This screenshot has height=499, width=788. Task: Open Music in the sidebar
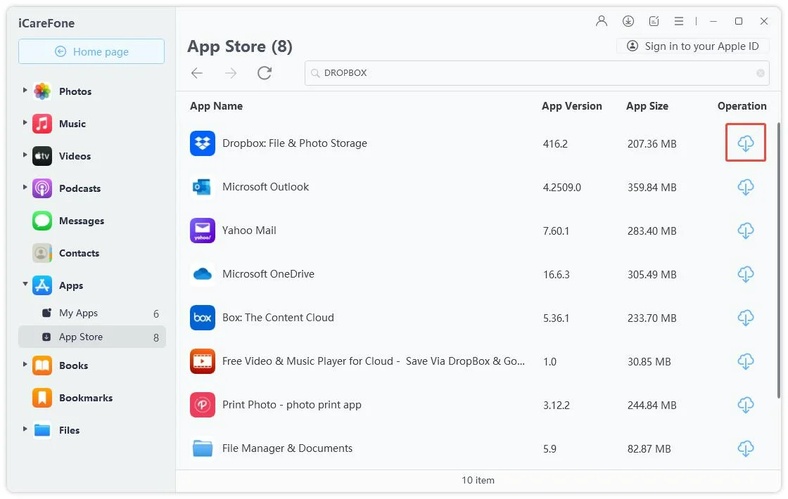click(72, 124)
